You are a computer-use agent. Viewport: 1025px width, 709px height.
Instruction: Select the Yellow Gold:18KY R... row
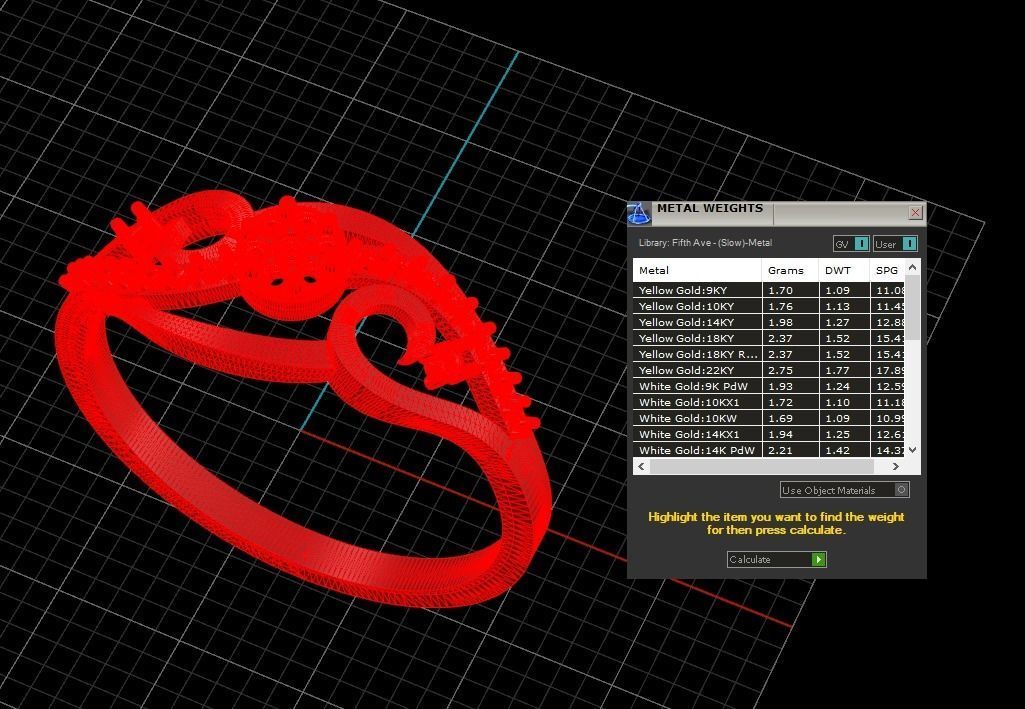(770, 354)
